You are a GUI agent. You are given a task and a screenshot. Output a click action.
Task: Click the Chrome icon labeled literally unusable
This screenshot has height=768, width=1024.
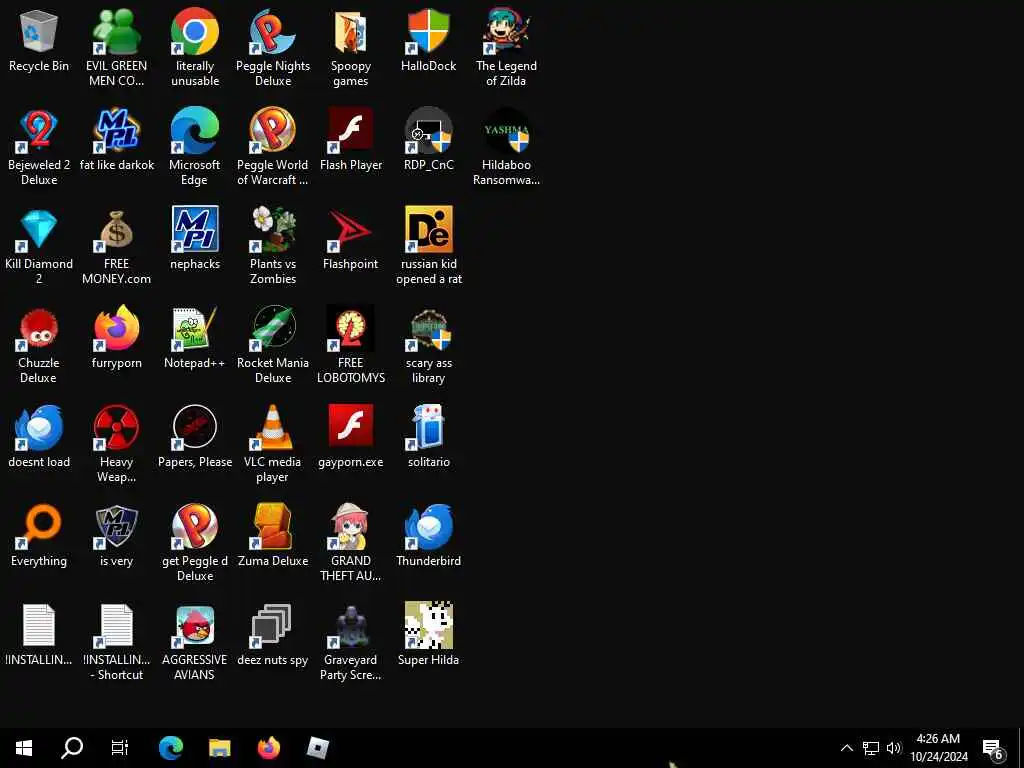(195, 31)
